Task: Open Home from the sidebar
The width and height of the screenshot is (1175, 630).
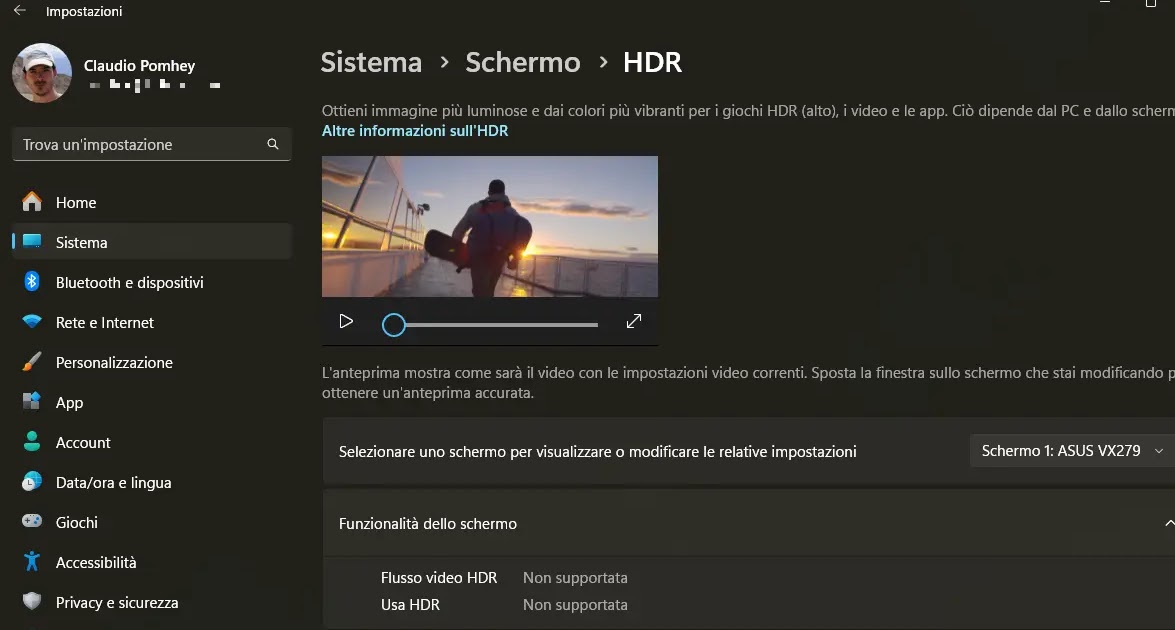Action: (x=76, y=203)
